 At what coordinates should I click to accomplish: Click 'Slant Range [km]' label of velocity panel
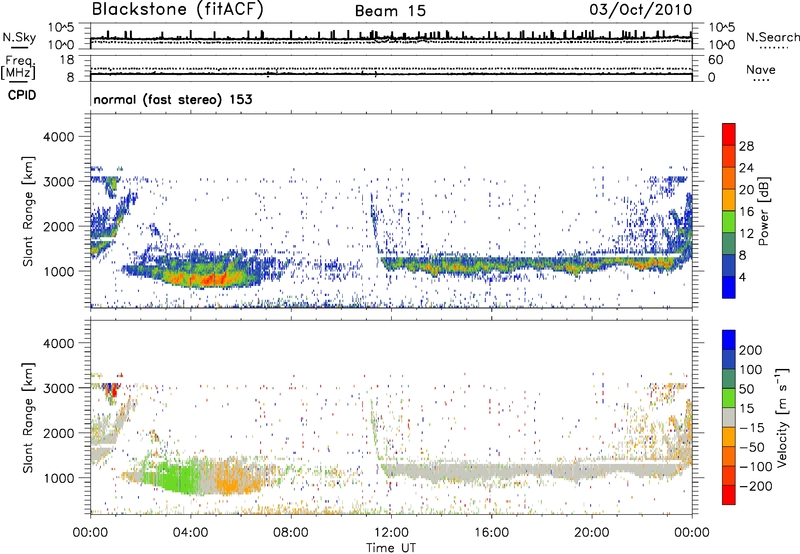click(28, 417)
